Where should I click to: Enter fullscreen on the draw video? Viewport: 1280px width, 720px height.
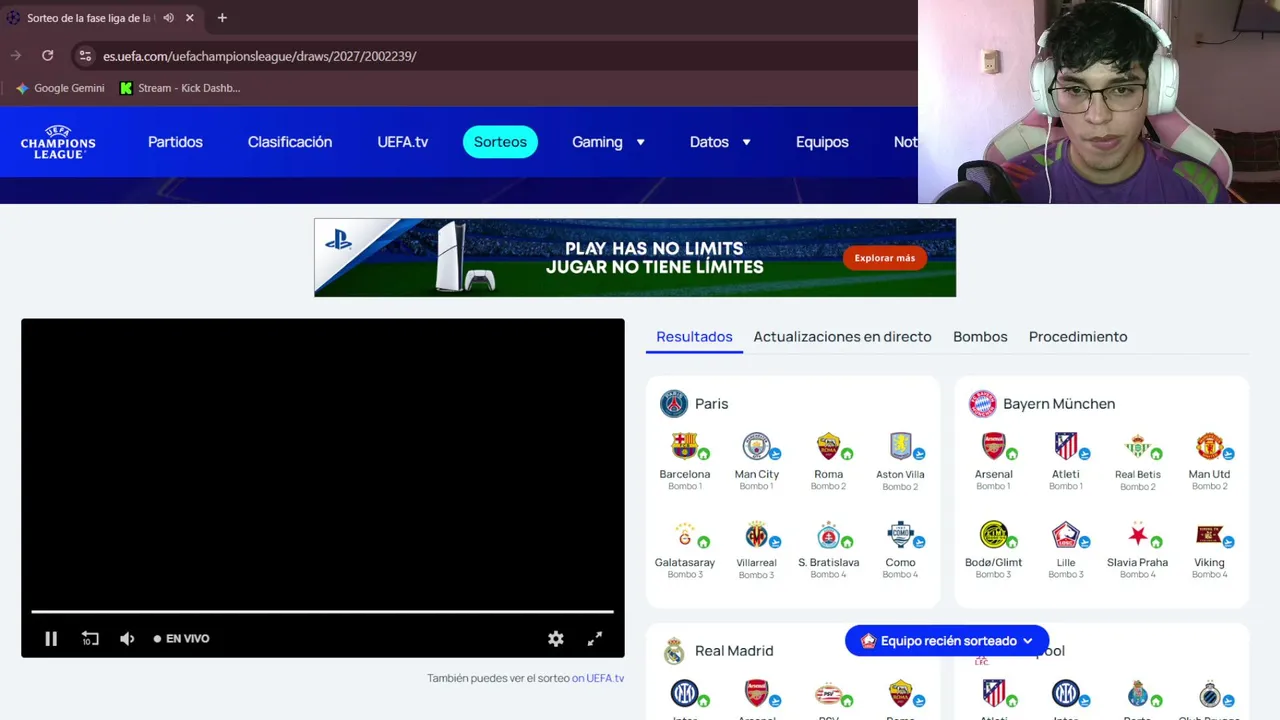[x=595, y=639]
